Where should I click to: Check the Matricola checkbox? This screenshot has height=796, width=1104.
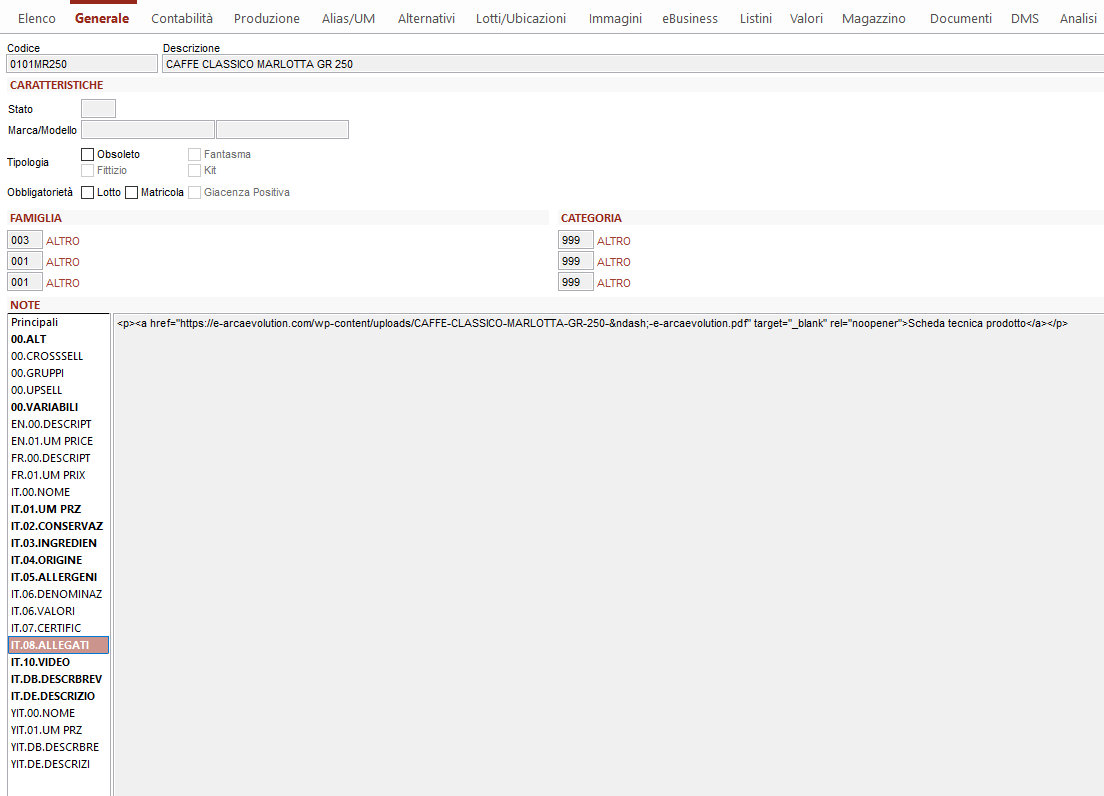tap(131, 192)
